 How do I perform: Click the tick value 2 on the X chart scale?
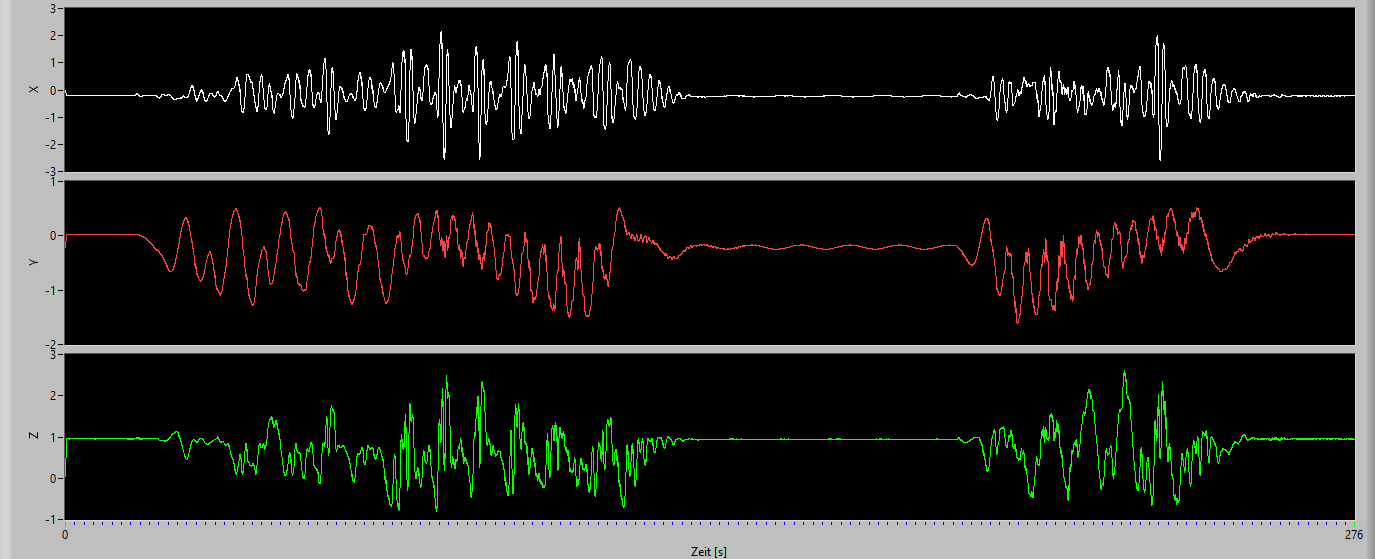point(55,36)
